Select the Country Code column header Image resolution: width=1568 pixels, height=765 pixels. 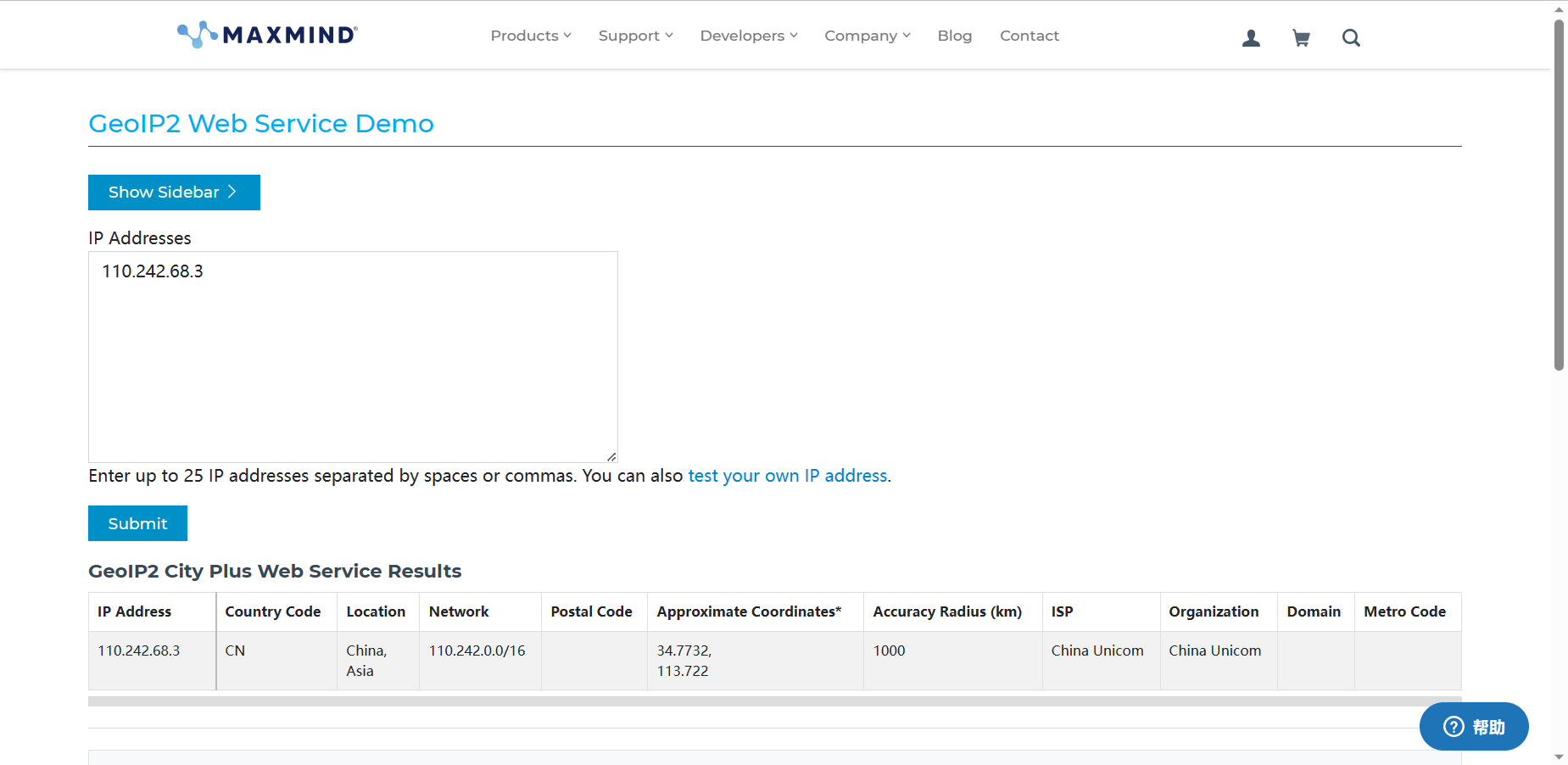pyautogui.click(x=276, y=611)
